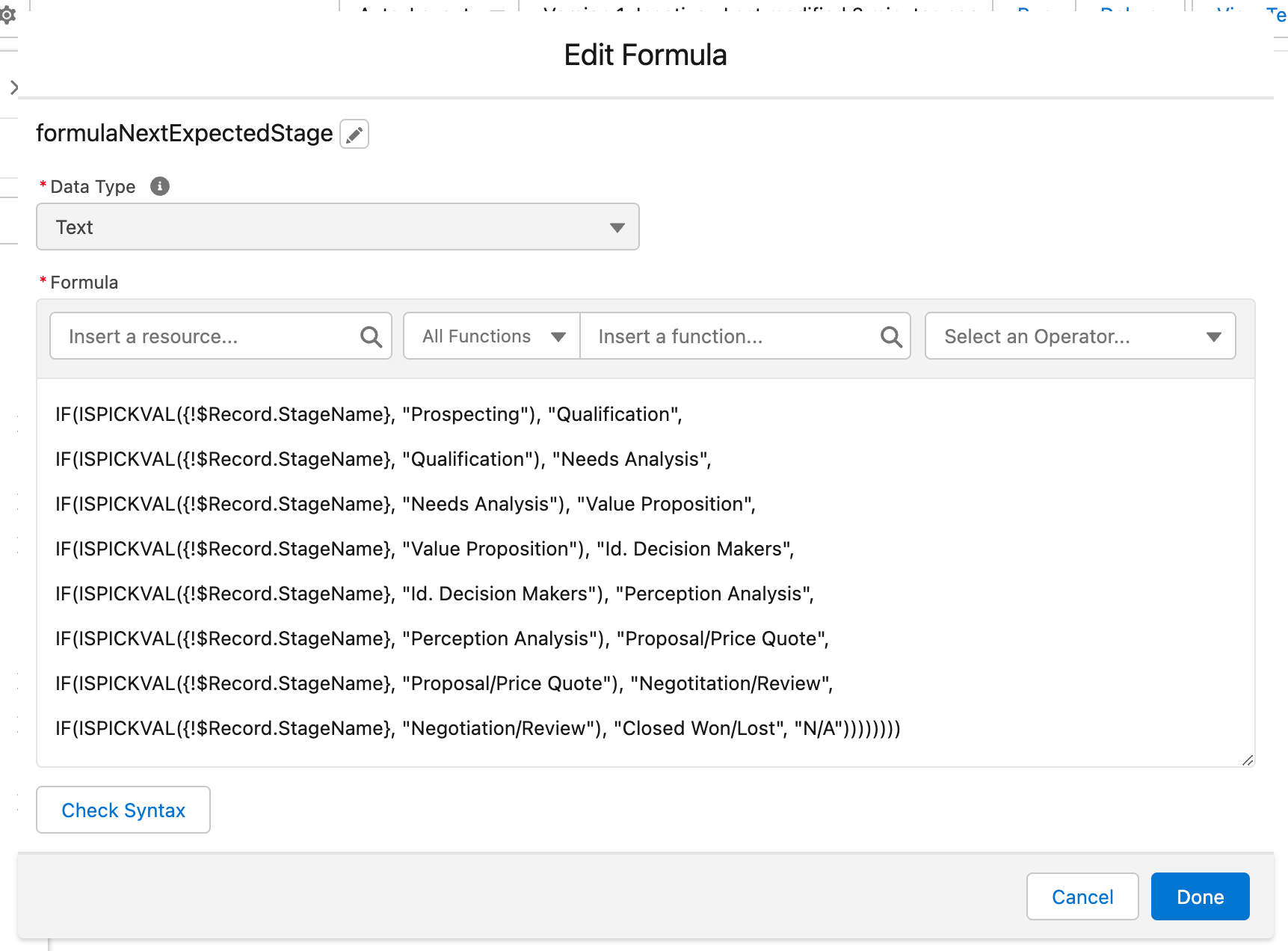Click the Edit Formula dialog title
This screenshot has height=951, width=1288.
(x=645, y=55)
